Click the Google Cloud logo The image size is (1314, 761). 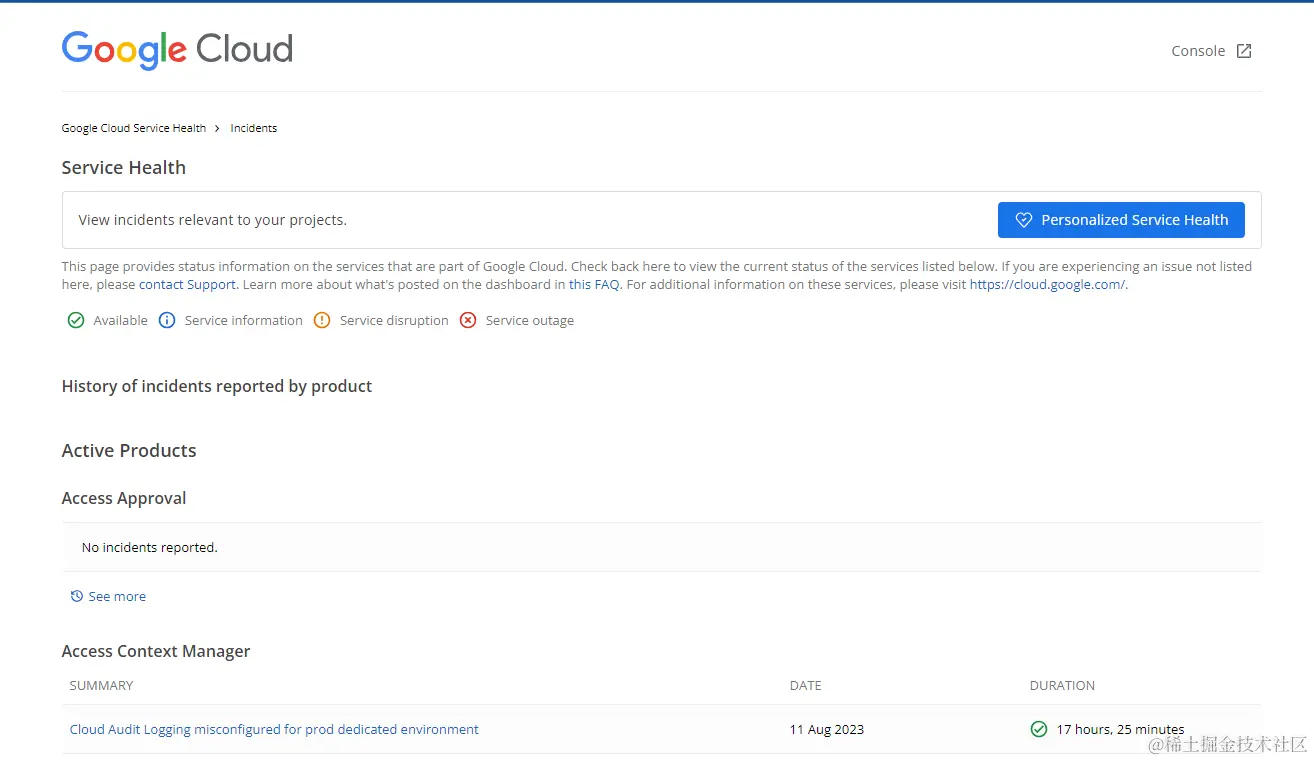pos(177,49)
